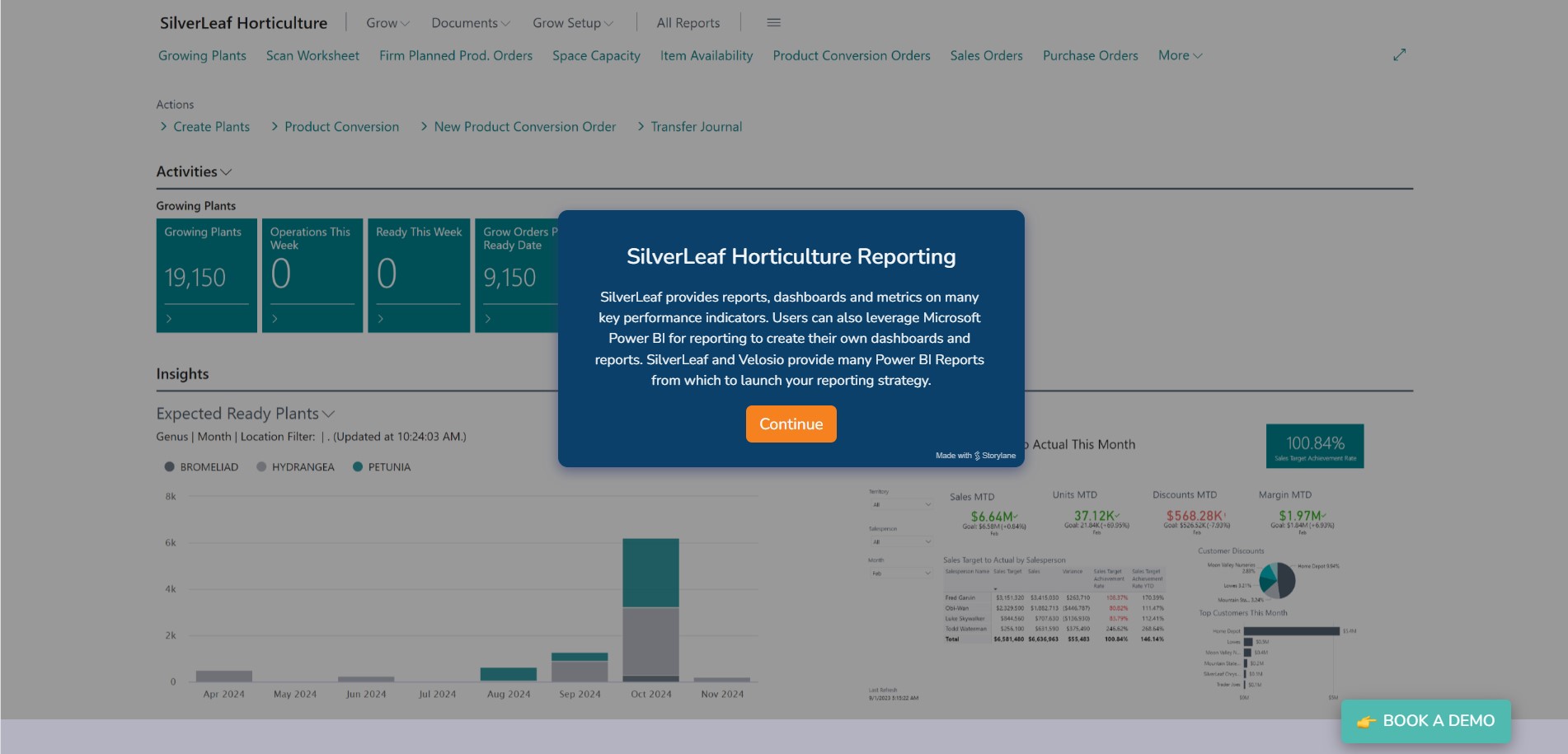Click arrow icon on Operations This Week tile

coord(275,318)
